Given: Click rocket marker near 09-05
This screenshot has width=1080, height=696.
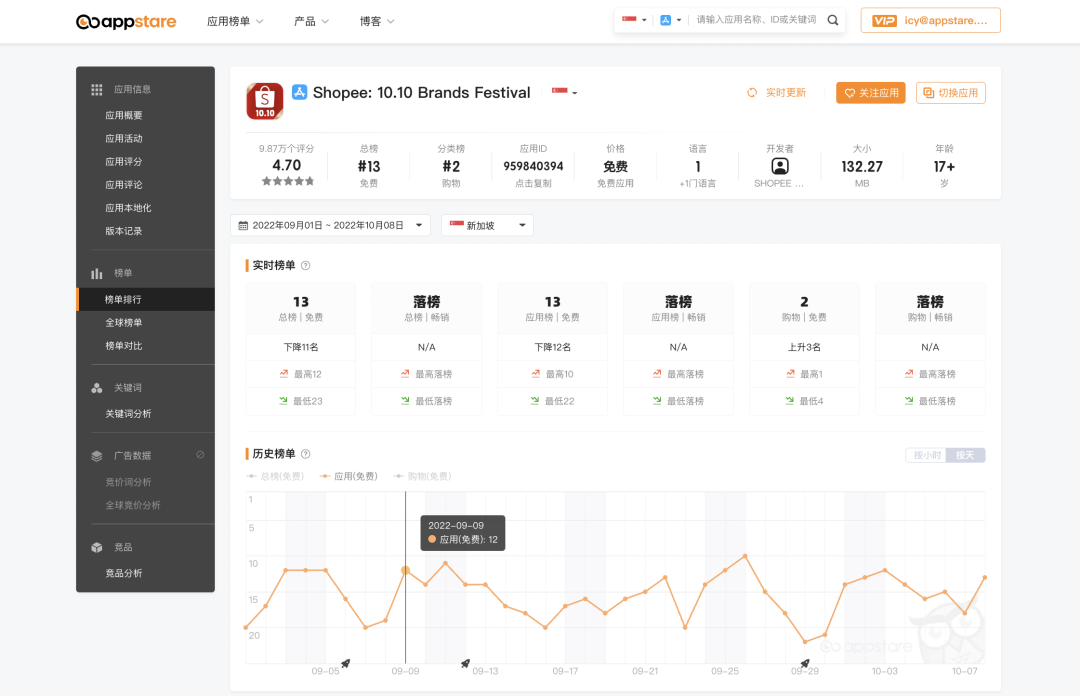Looking at the screenshot, I should [345, 663].
